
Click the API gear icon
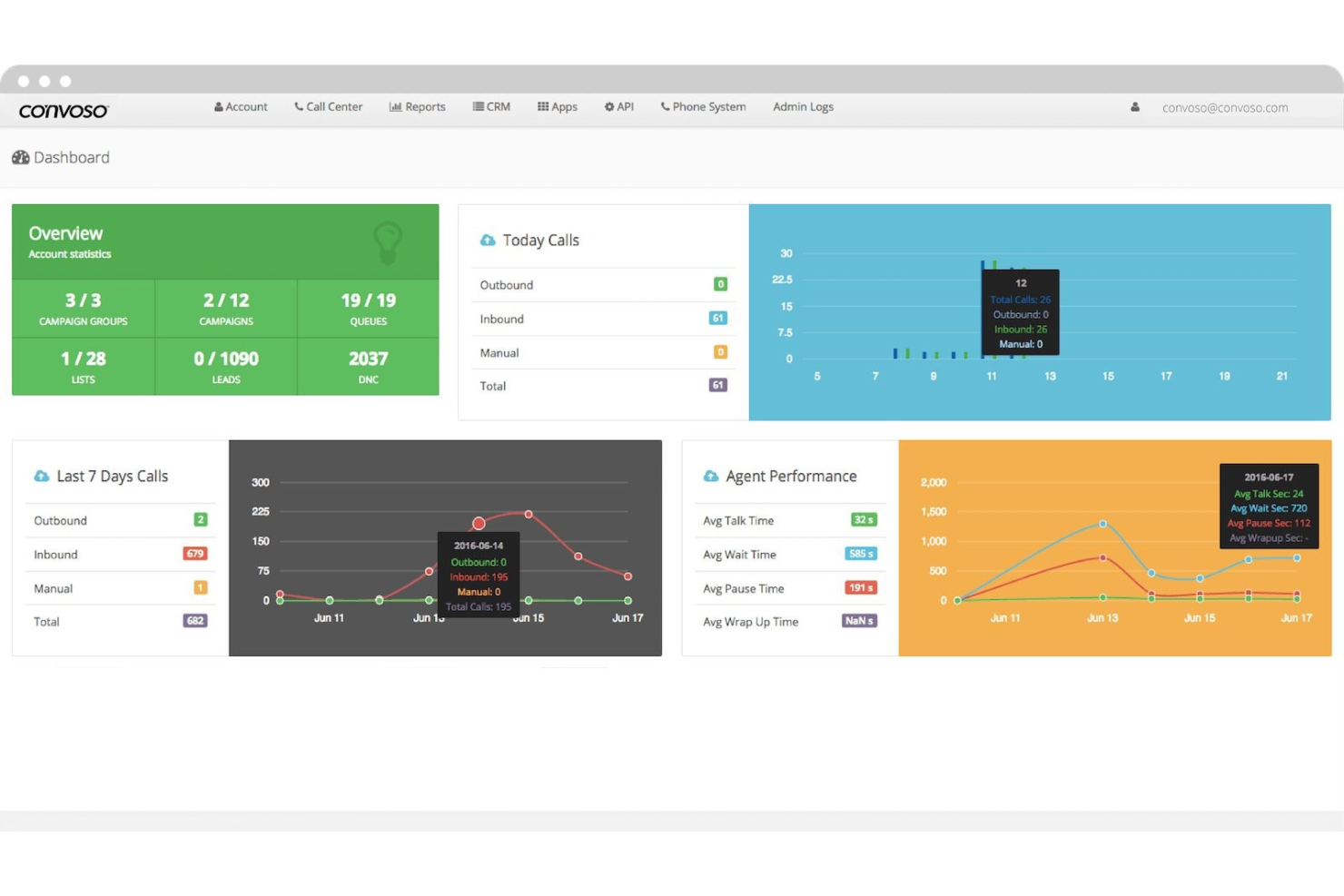tap(608, 106)
